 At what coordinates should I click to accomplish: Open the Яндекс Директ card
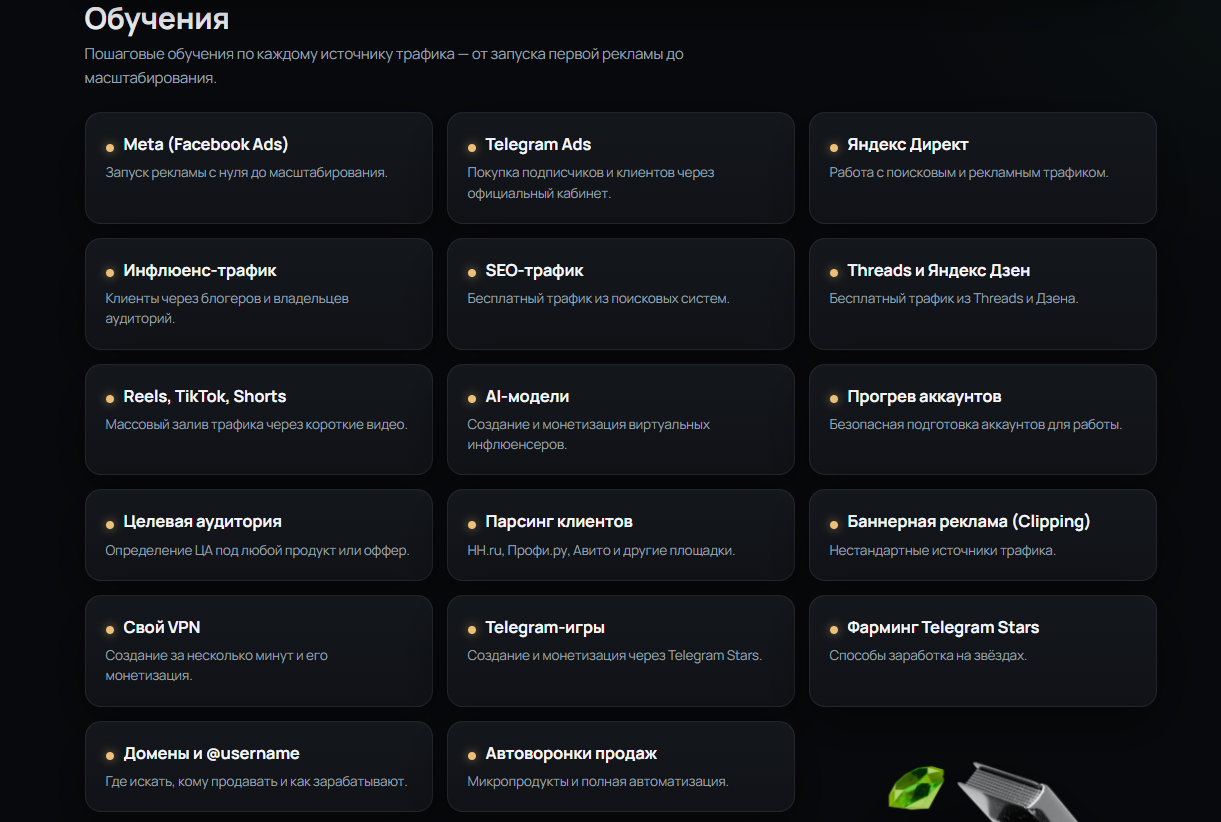coord(983,168)
